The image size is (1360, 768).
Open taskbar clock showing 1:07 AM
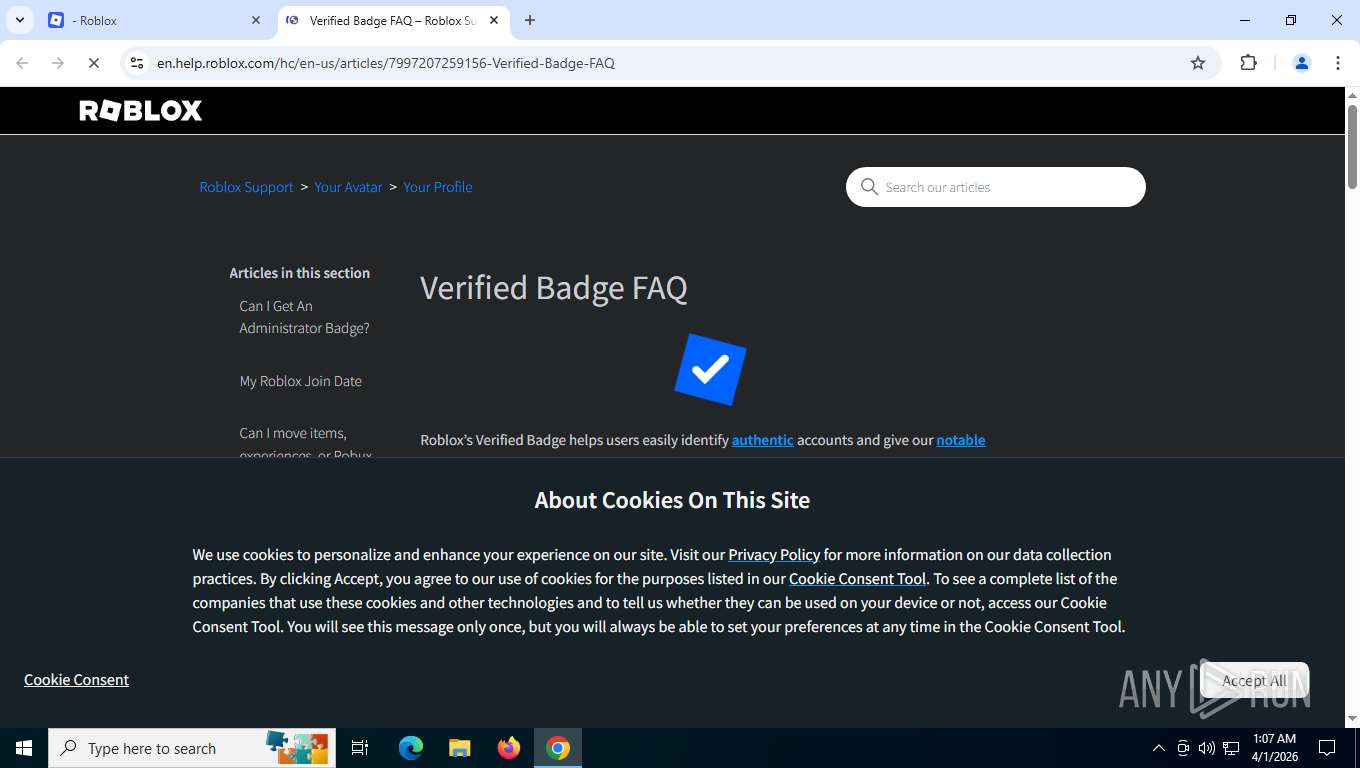tap(1274, 748)
